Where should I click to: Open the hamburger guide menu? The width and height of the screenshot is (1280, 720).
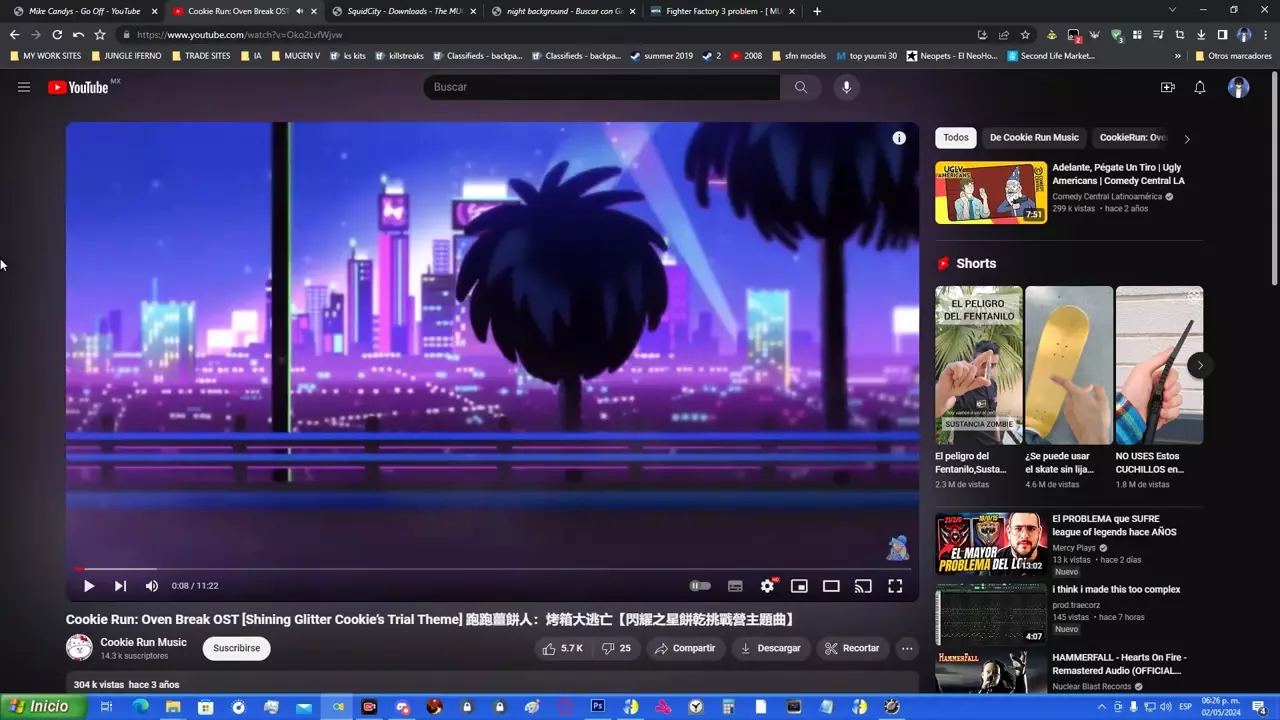(x=24, y=87)
